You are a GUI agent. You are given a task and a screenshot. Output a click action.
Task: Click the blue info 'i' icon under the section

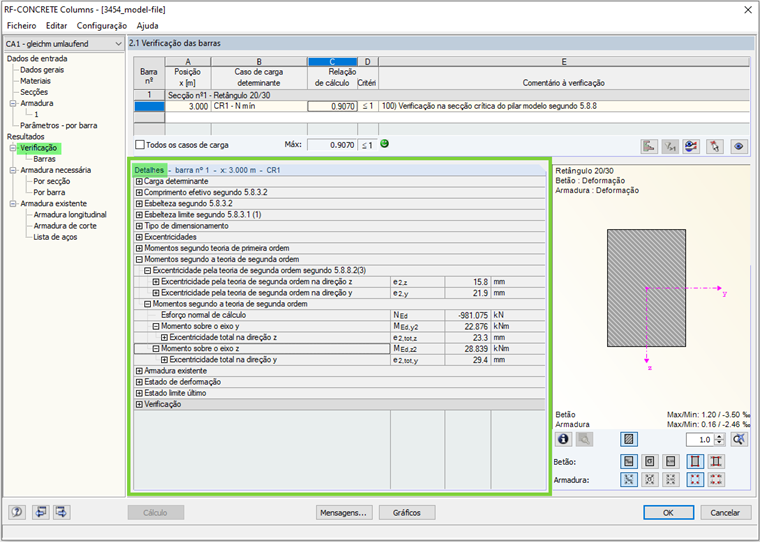pos(563,439)
